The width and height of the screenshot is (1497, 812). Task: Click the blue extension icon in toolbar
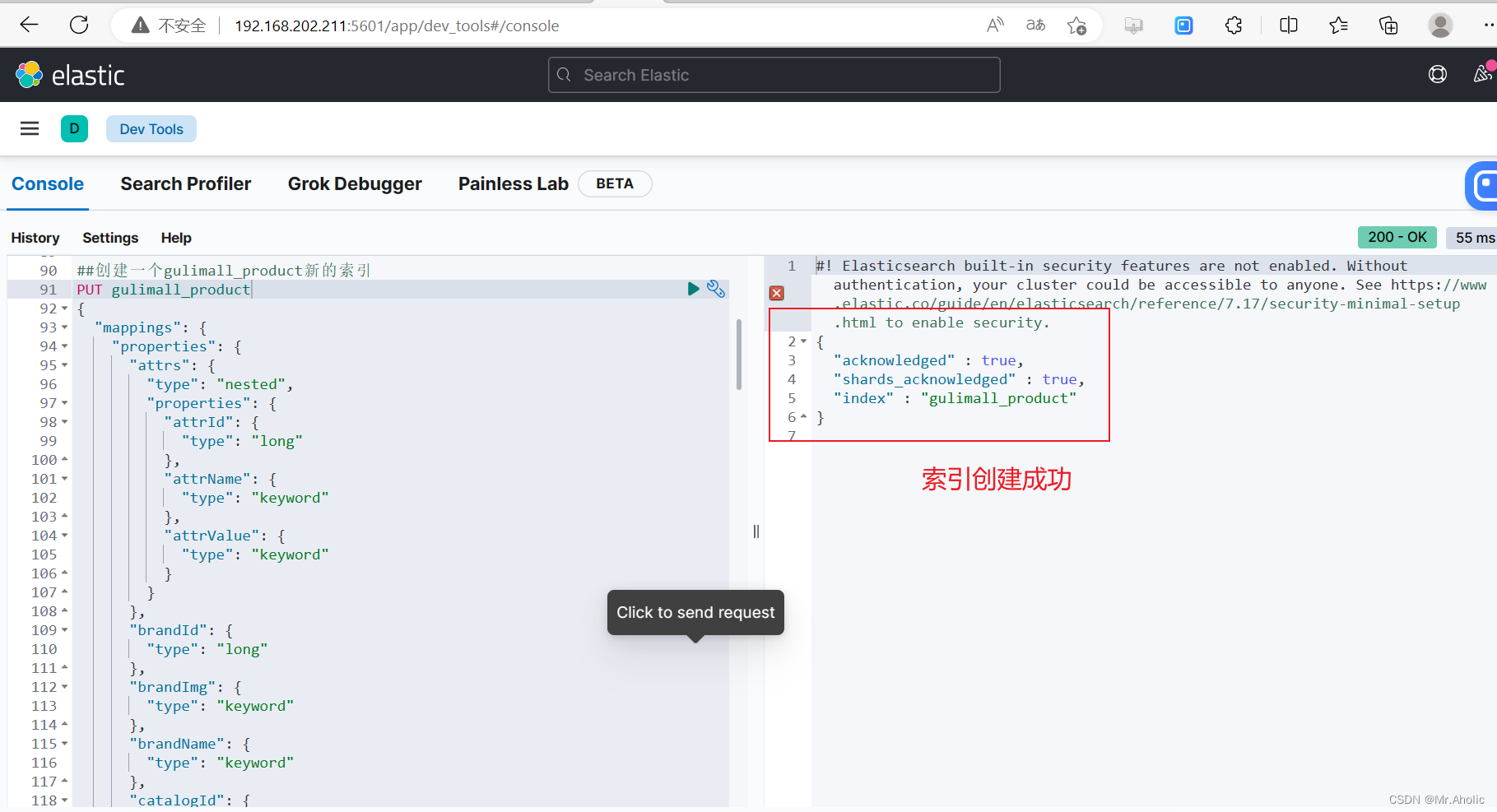1183,26
